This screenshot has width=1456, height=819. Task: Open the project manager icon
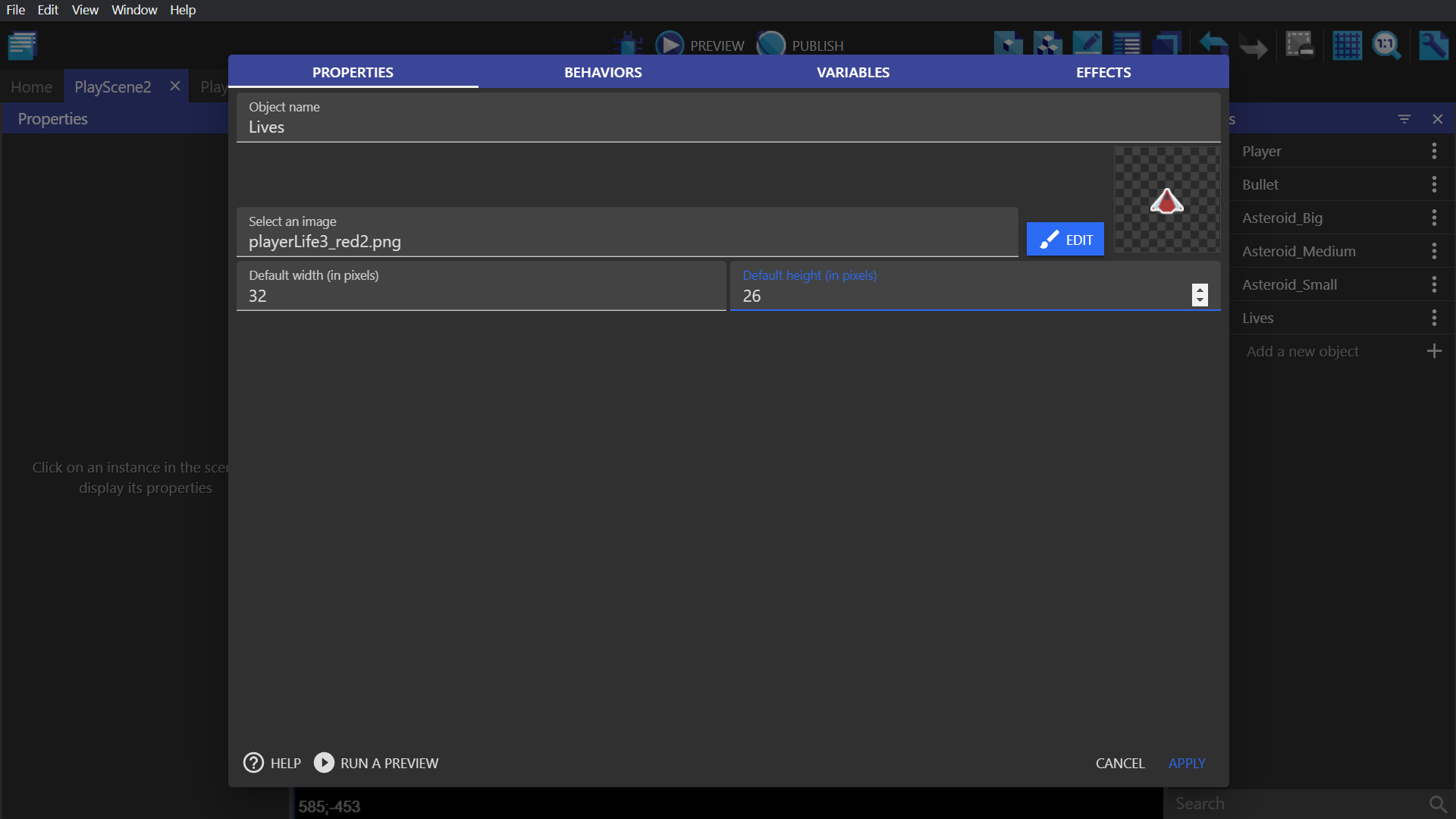(23, 45)
